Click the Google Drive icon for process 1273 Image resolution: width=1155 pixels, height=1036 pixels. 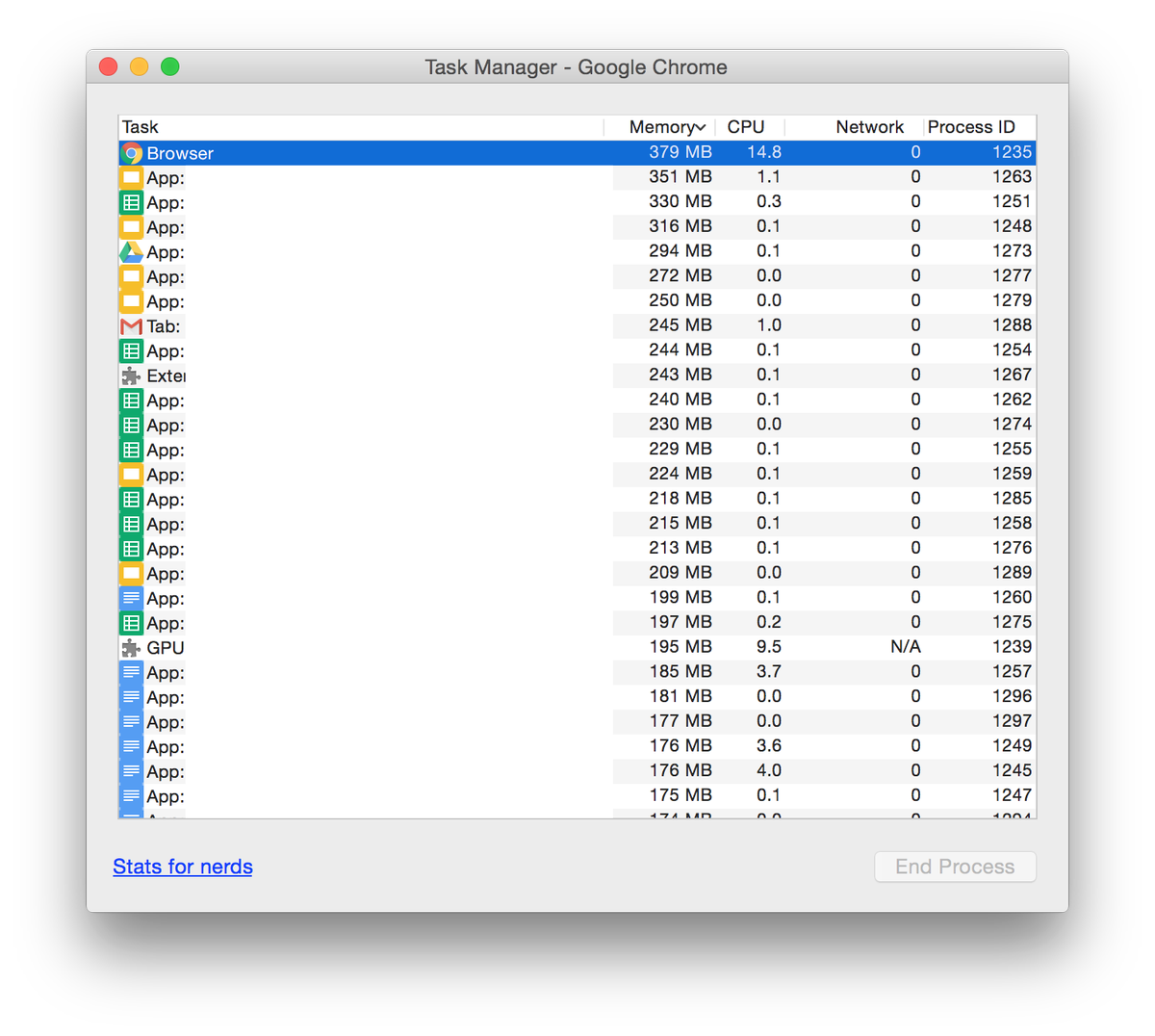(131, 252)
